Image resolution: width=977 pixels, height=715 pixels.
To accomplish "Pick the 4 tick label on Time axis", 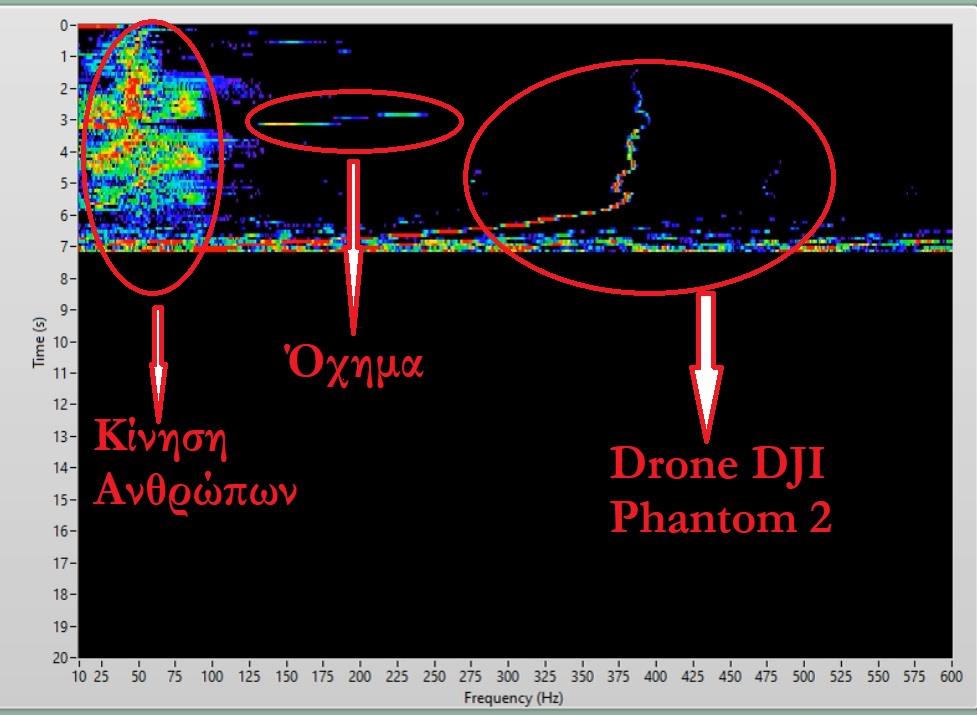I will point(64,152).
